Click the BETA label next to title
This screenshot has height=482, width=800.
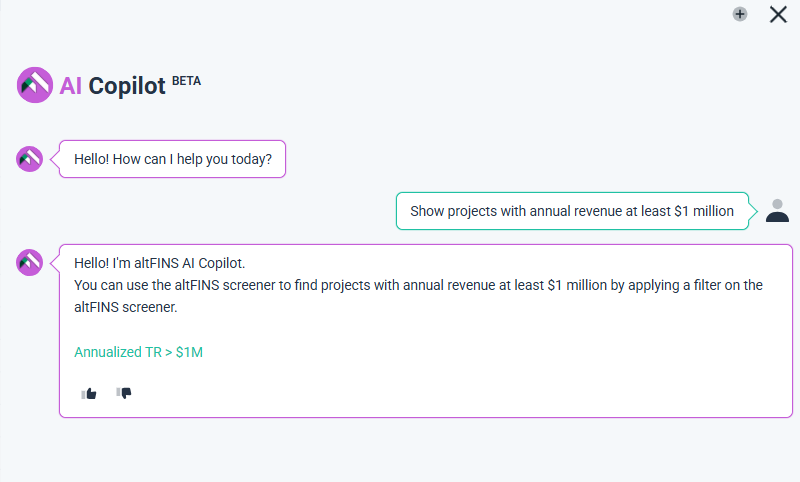point(186,81)
